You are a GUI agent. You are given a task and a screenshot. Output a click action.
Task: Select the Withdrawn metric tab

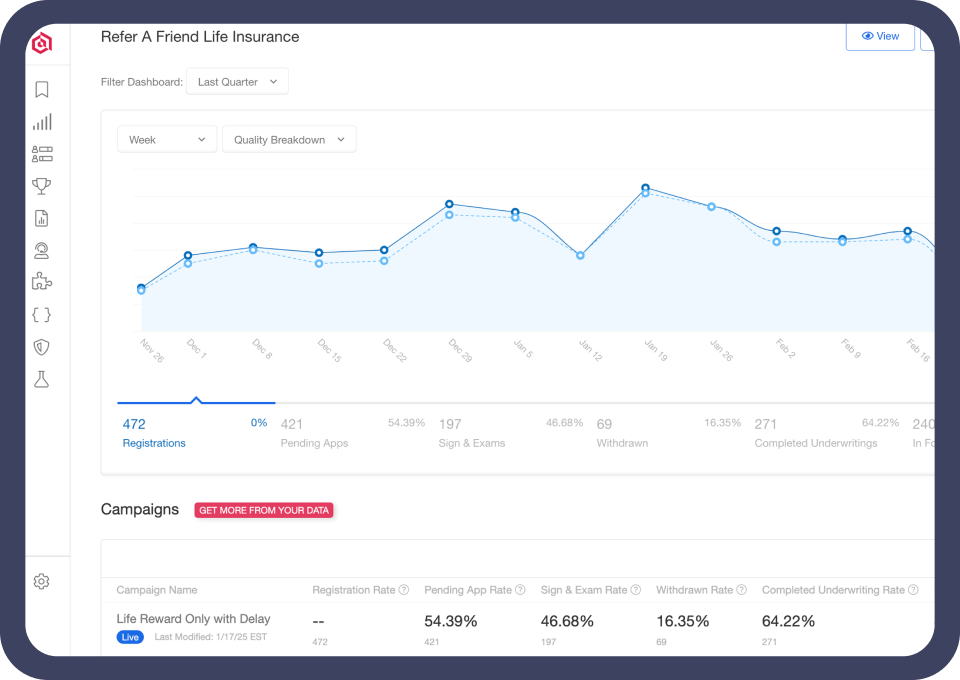[669, 433]
